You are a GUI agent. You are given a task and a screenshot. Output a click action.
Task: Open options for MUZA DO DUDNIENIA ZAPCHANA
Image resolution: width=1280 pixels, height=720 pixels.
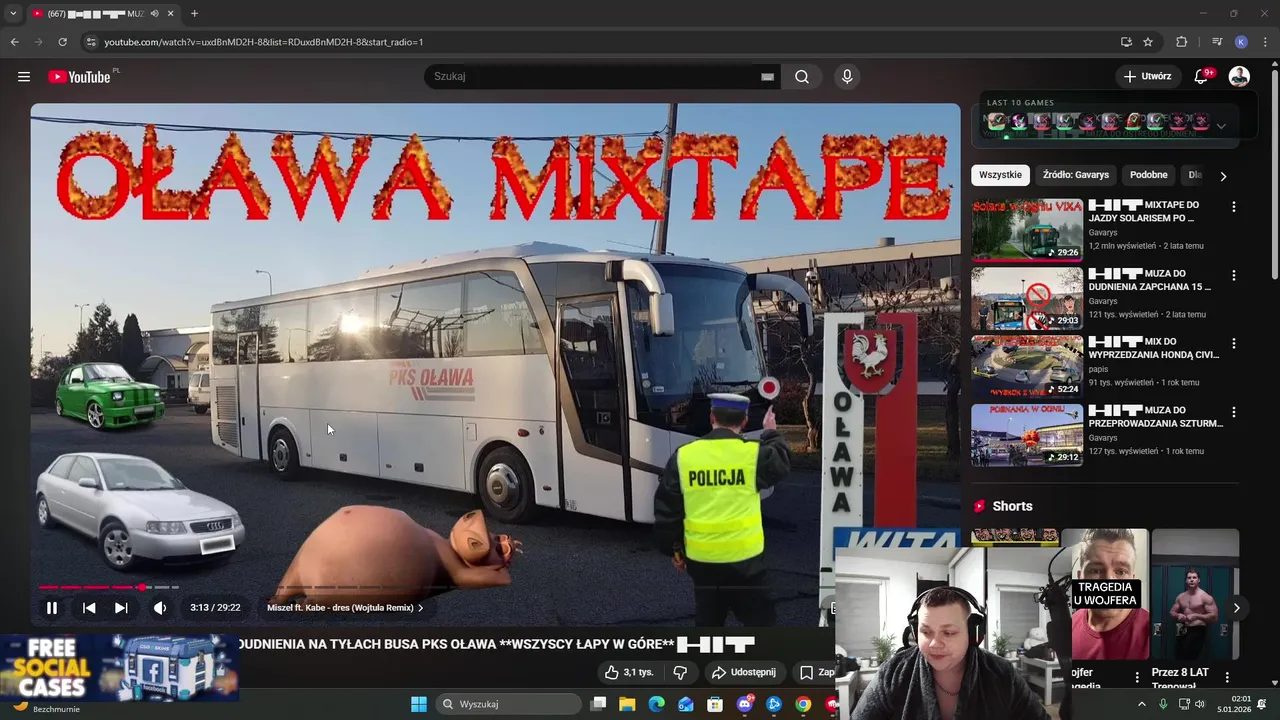click(x=1233, y=275)
